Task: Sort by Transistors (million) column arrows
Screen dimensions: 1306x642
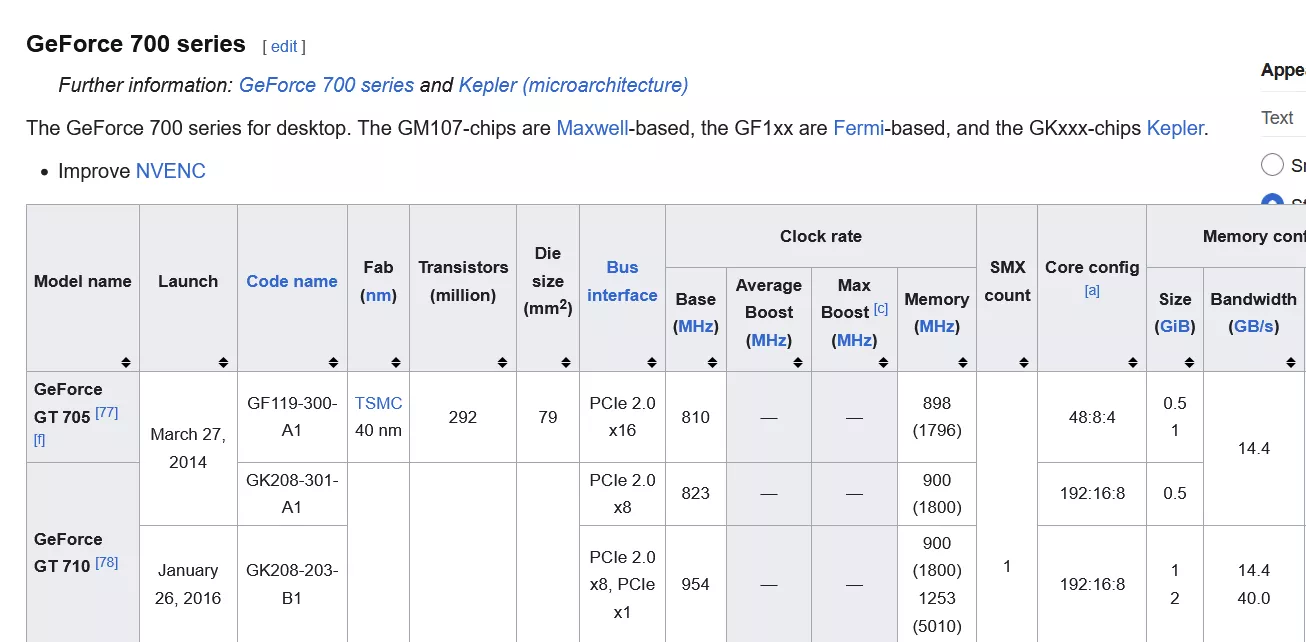Action: click(x=503, y=362)
